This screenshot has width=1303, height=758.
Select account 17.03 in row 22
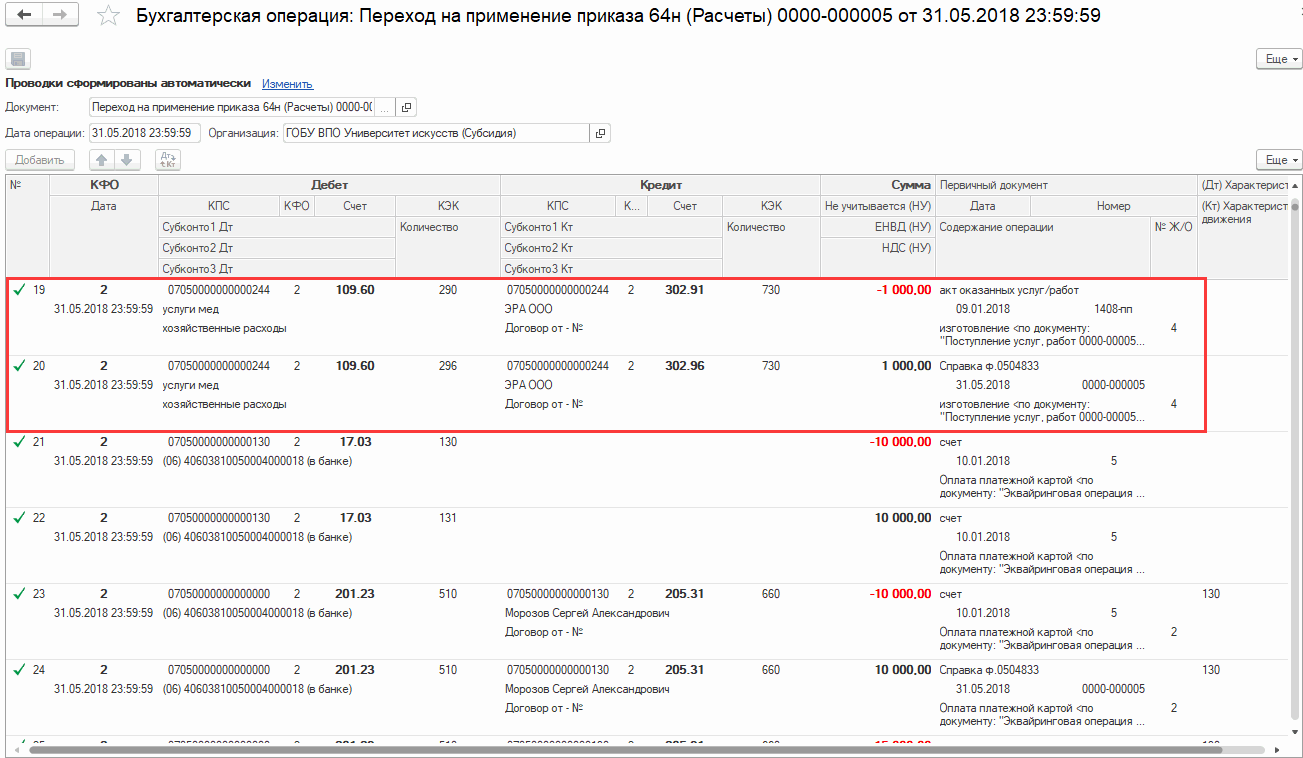pyautogui.click(x=355, y=518)
